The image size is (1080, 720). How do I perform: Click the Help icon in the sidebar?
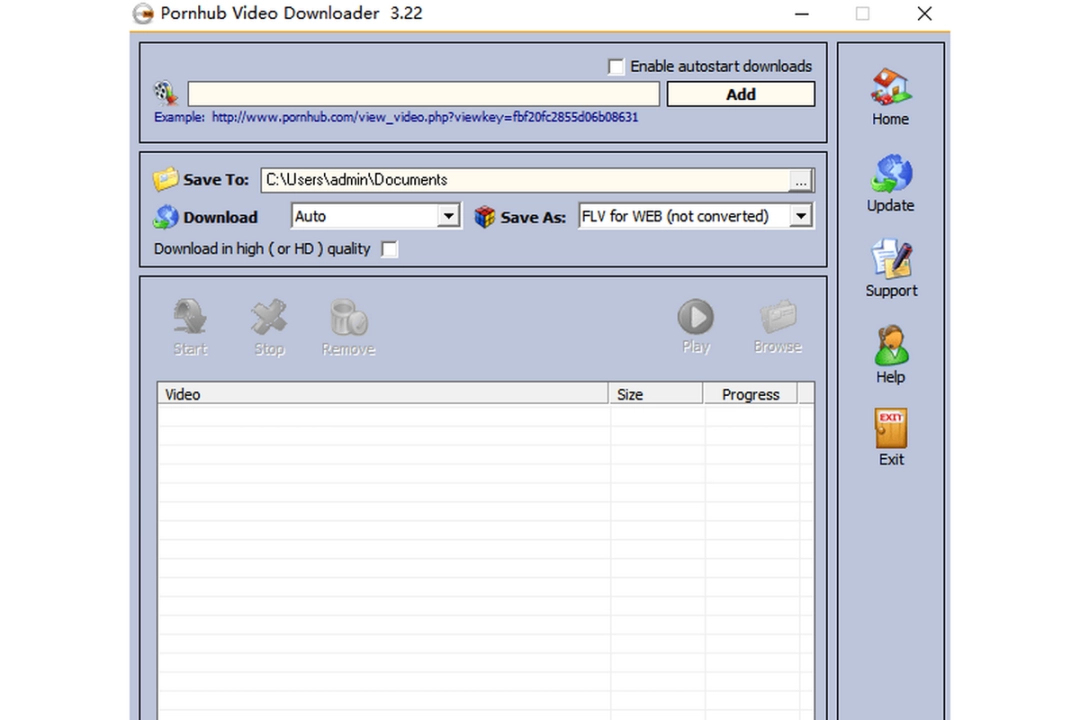[890, 352]
